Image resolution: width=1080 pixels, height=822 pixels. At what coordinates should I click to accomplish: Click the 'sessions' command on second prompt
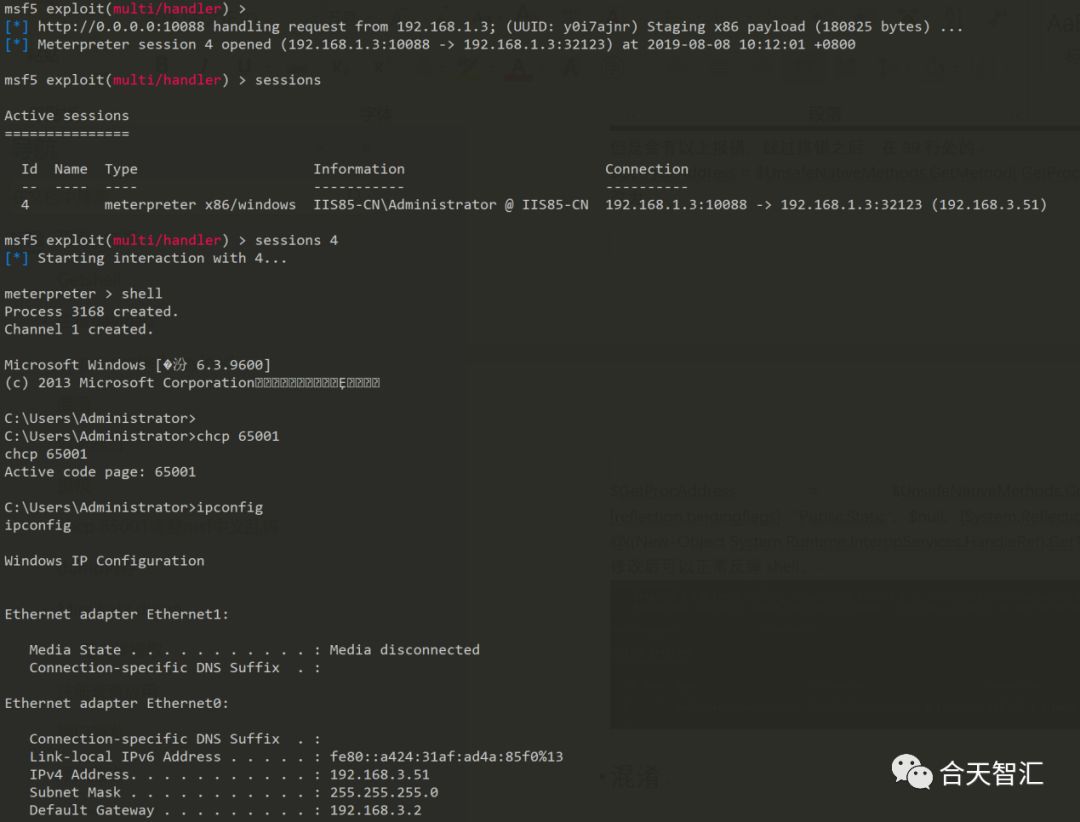coord(288,80)
